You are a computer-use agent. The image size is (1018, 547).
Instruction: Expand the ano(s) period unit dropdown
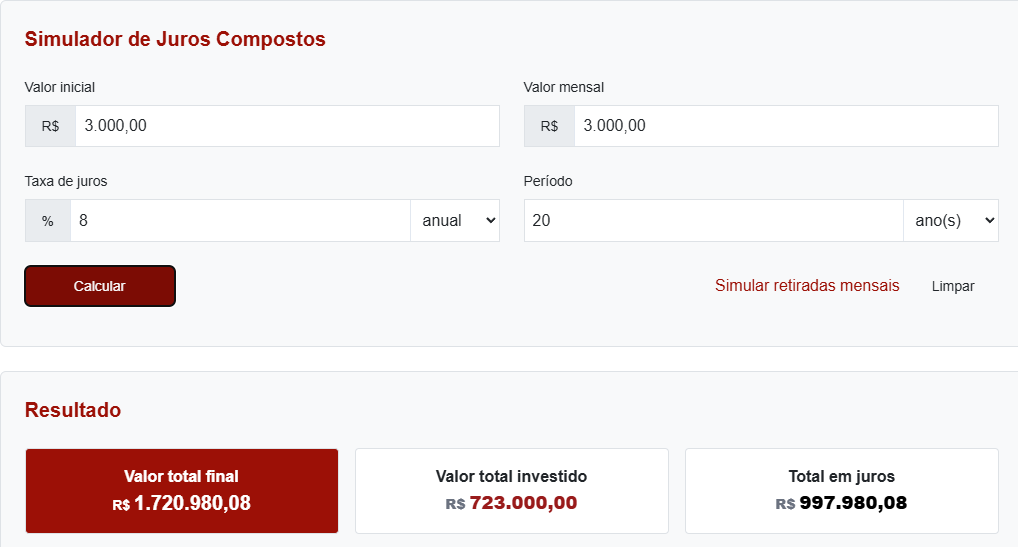(950, 220)
